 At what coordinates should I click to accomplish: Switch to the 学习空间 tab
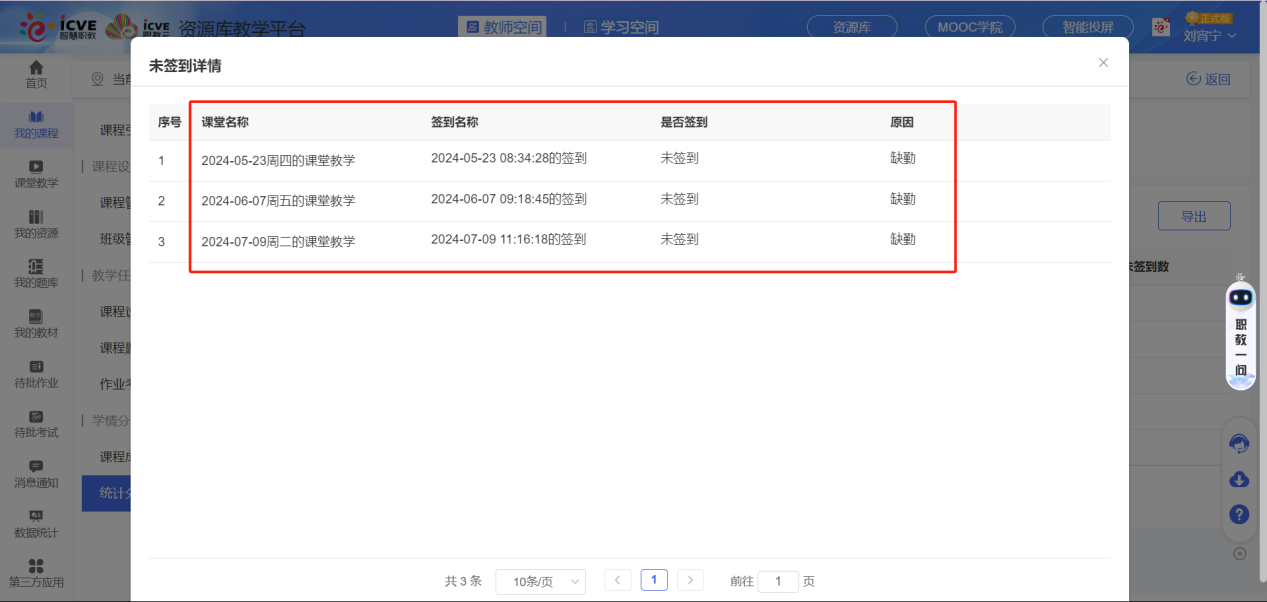click(x=620, y=27)
